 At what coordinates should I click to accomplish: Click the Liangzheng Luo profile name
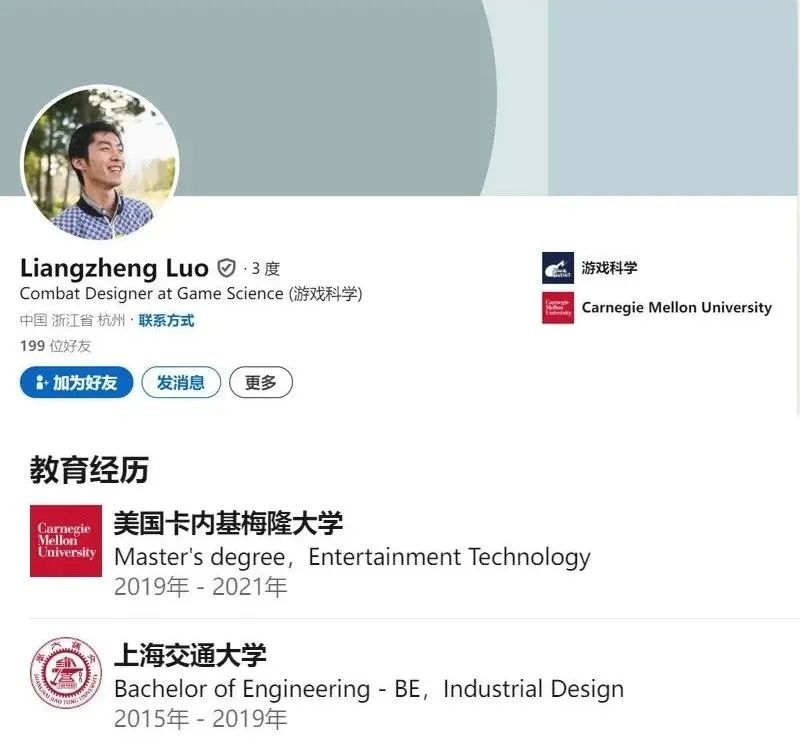(x=114, y=268)
